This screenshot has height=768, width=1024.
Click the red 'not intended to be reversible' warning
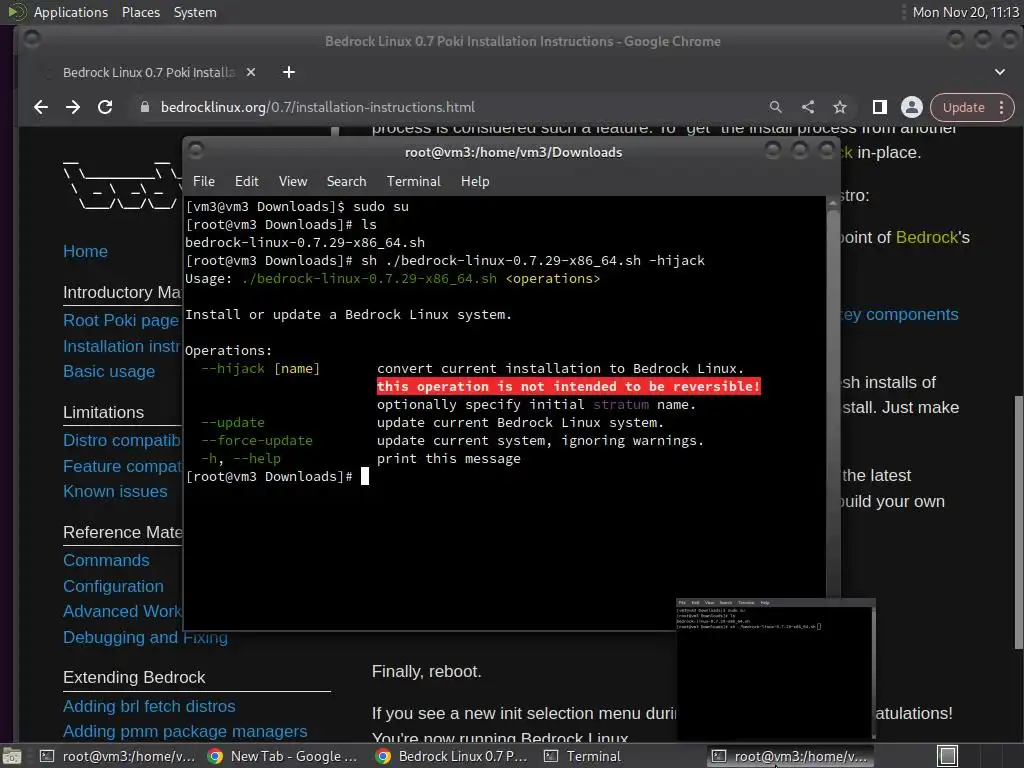568,387
